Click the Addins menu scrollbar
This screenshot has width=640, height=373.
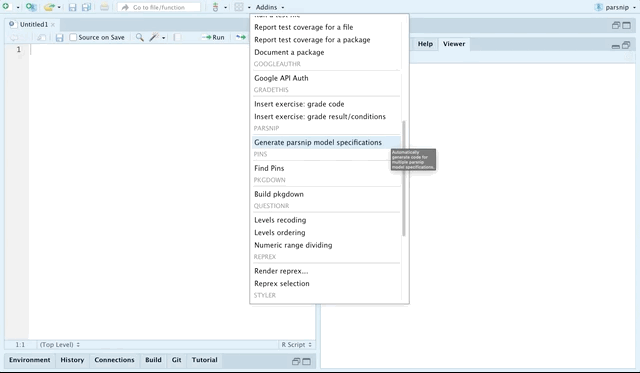coord(404,178)
